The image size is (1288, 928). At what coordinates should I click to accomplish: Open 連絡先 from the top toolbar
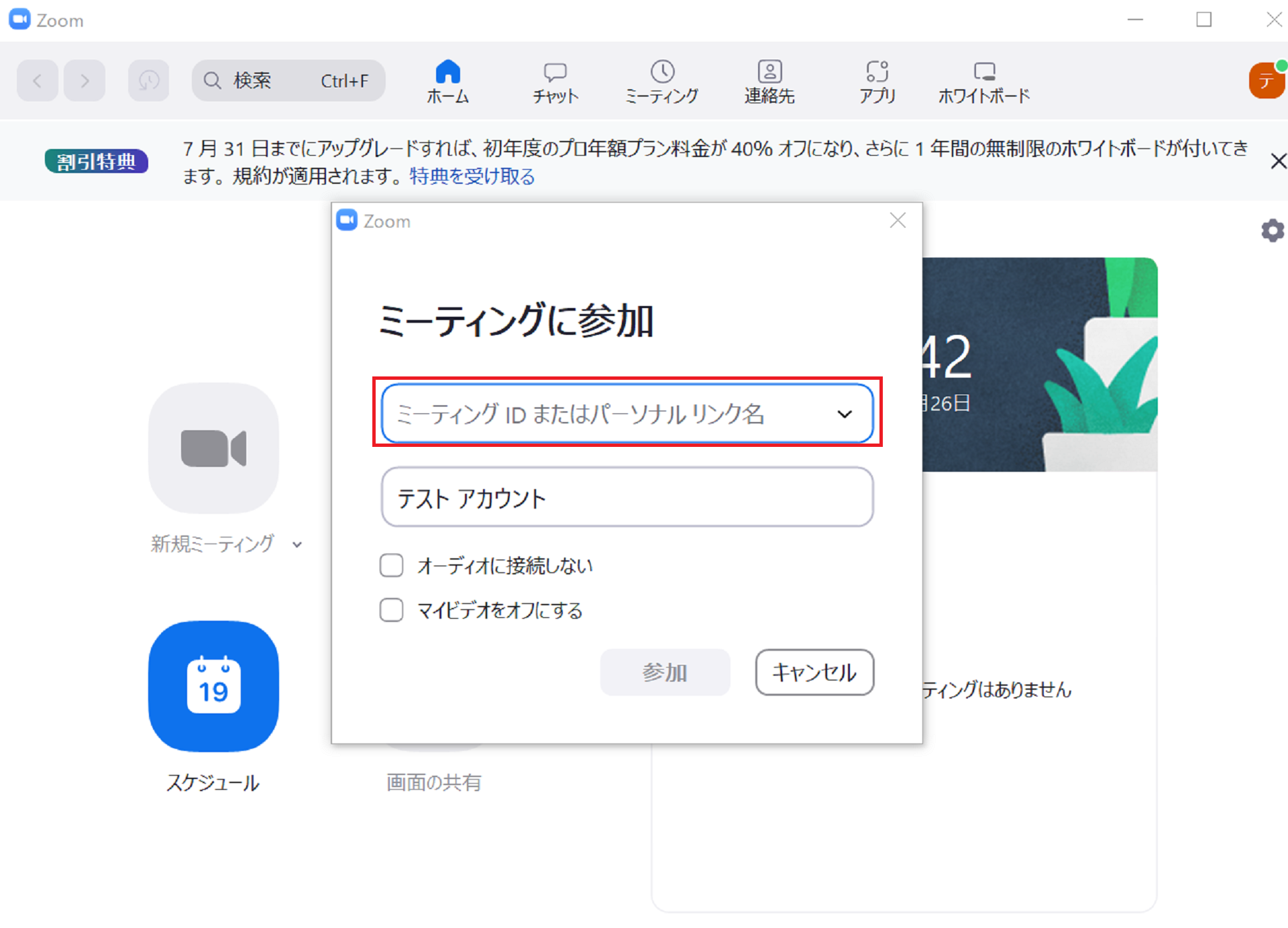[769, 79]
